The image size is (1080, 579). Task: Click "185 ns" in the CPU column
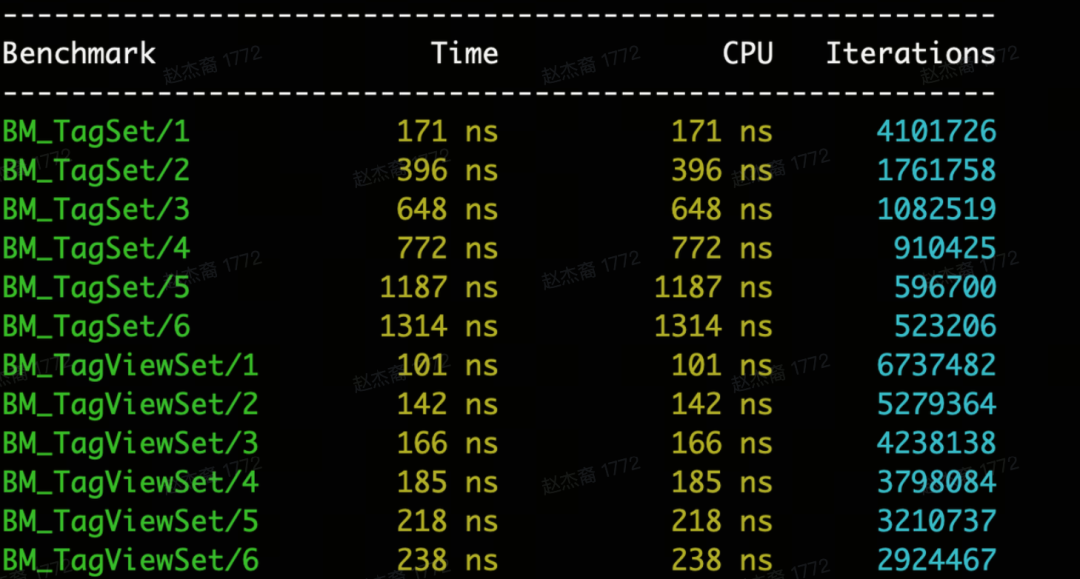[722, 482]
